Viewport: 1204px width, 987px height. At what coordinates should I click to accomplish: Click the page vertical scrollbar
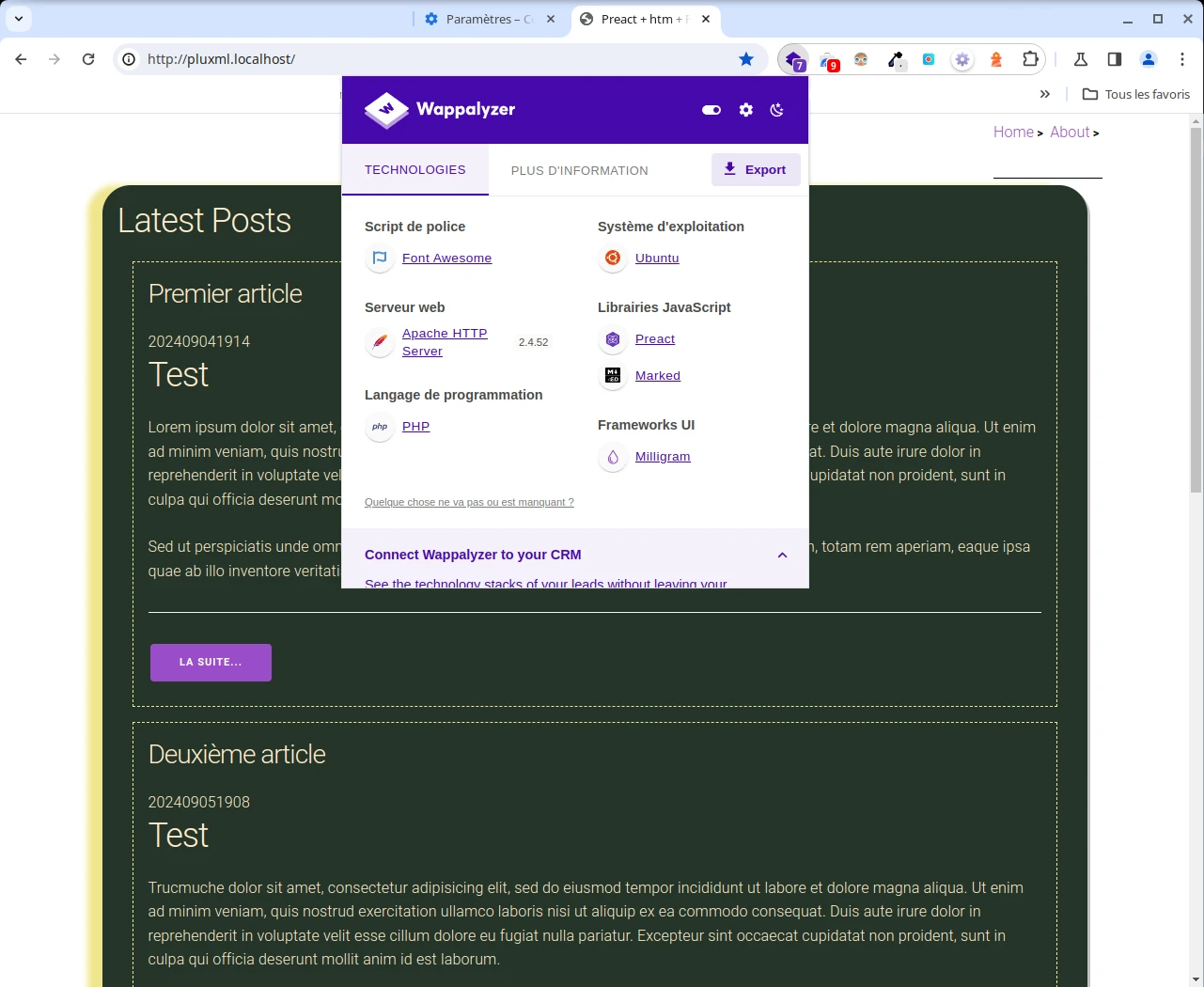point(1196,310)
